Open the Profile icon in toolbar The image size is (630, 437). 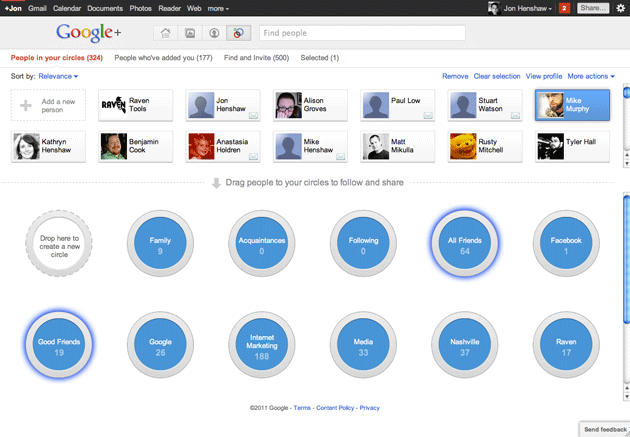pos(214,33)
